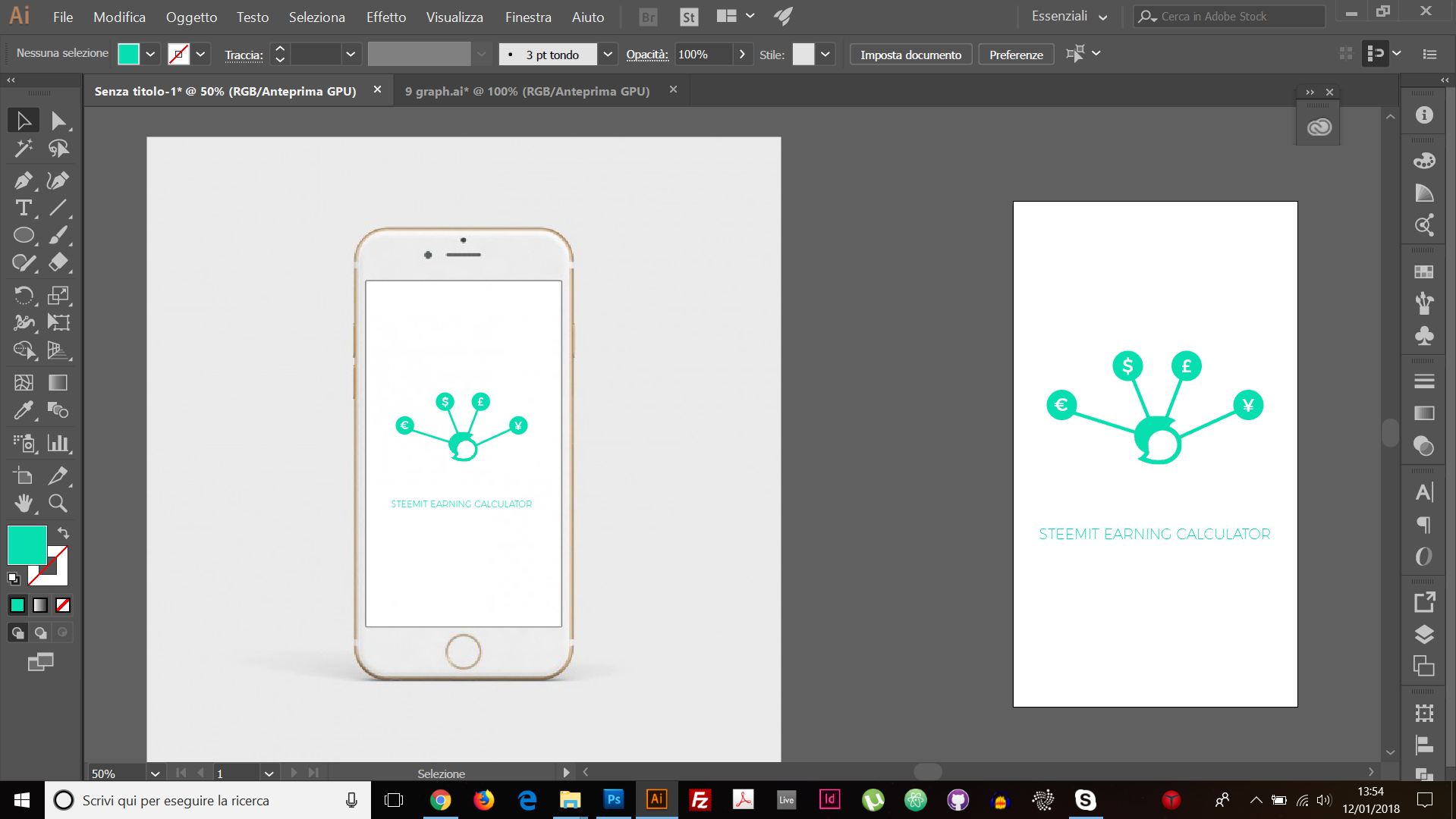Click the Opacità 100% value field
This screenshot has width=1456, height=819.
click(704, 54)
